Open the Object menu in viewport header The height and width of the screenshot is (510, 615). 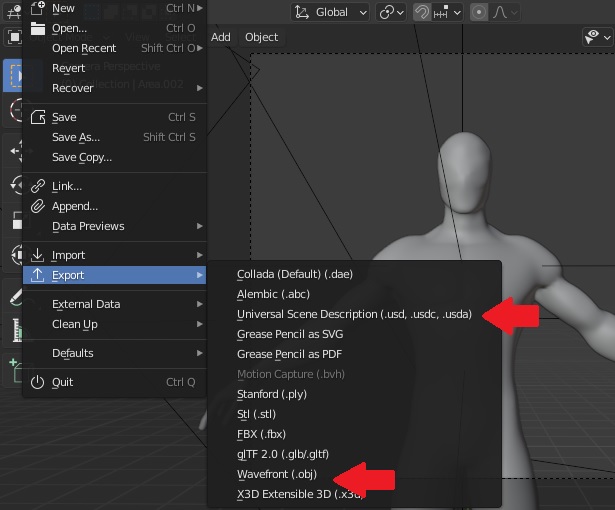tap(261, 37)
